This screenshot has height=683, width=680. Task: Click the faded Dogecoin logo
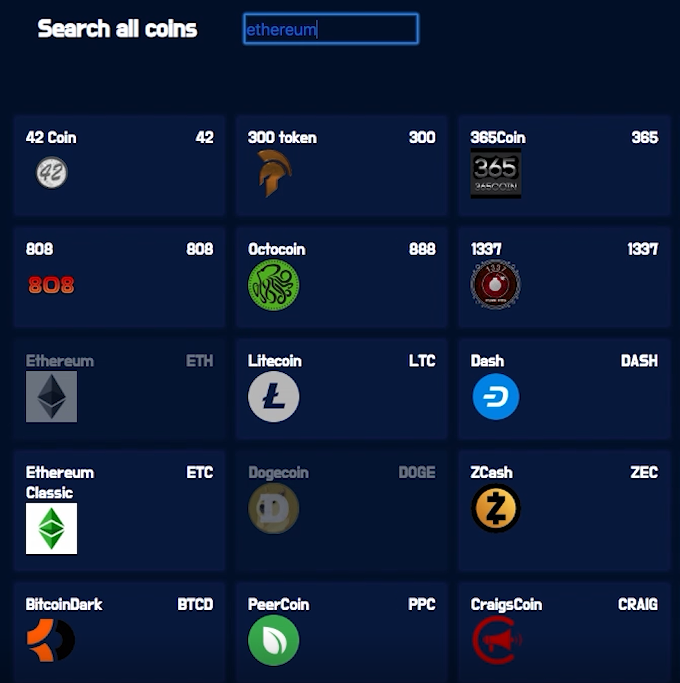tap(273, 508)
